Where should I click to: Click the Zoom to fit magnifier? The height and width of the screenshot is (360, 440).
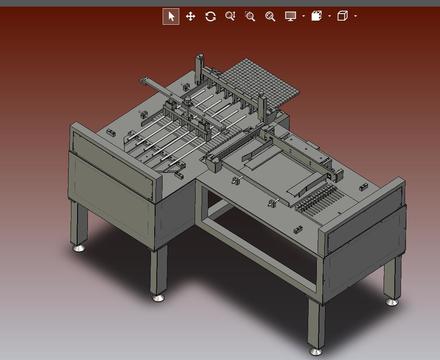click(x=270, y=16)
